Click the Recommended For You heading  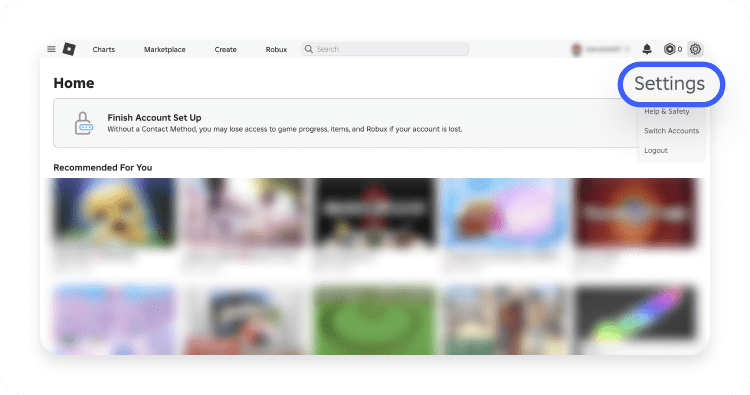(102, 167)
